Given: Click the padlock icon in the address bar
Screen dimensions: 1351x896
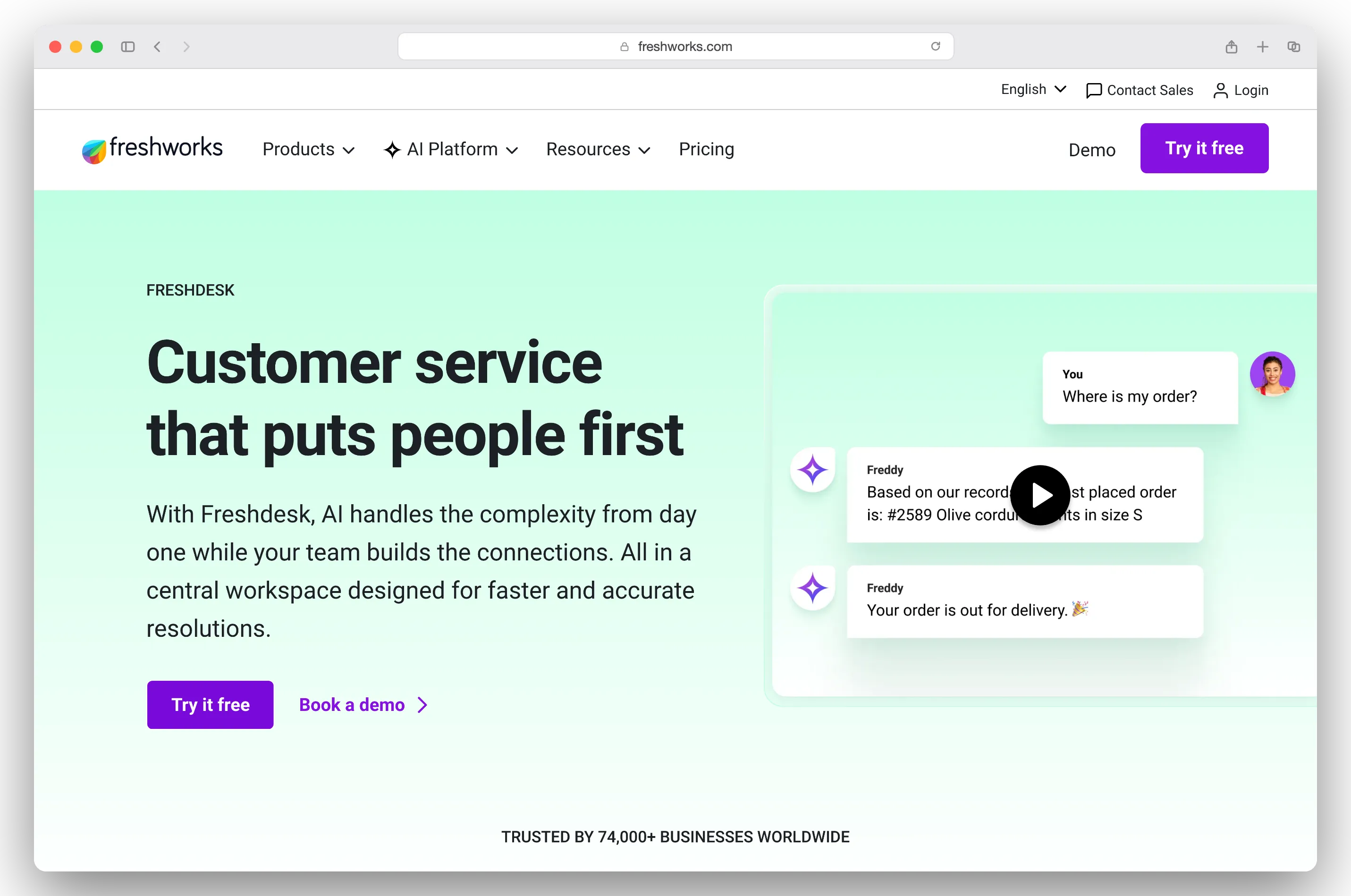Looking at the screenshot, I should (625, 47).
